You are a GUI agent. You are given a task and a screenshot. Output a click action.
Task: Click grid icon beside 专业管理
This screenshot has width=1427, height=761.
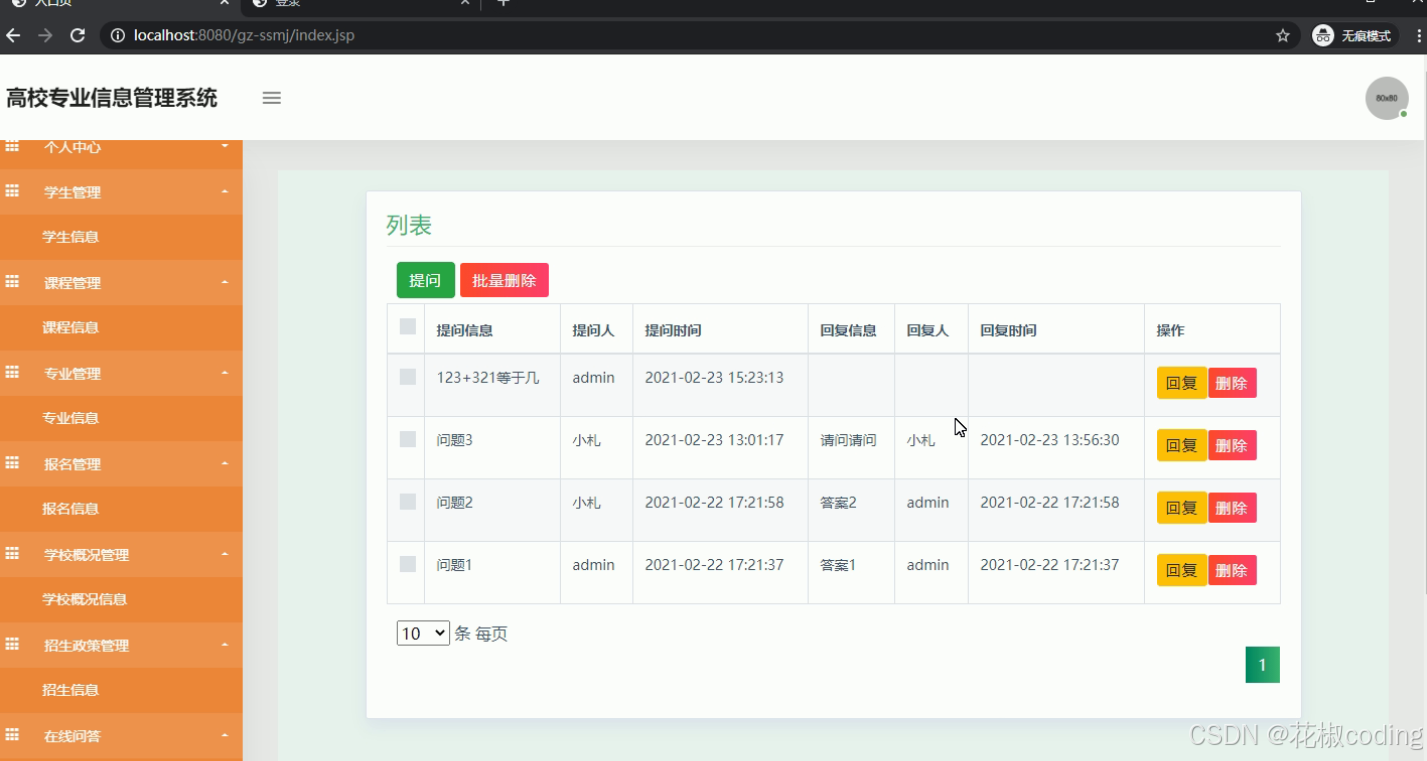click(12, 372)
